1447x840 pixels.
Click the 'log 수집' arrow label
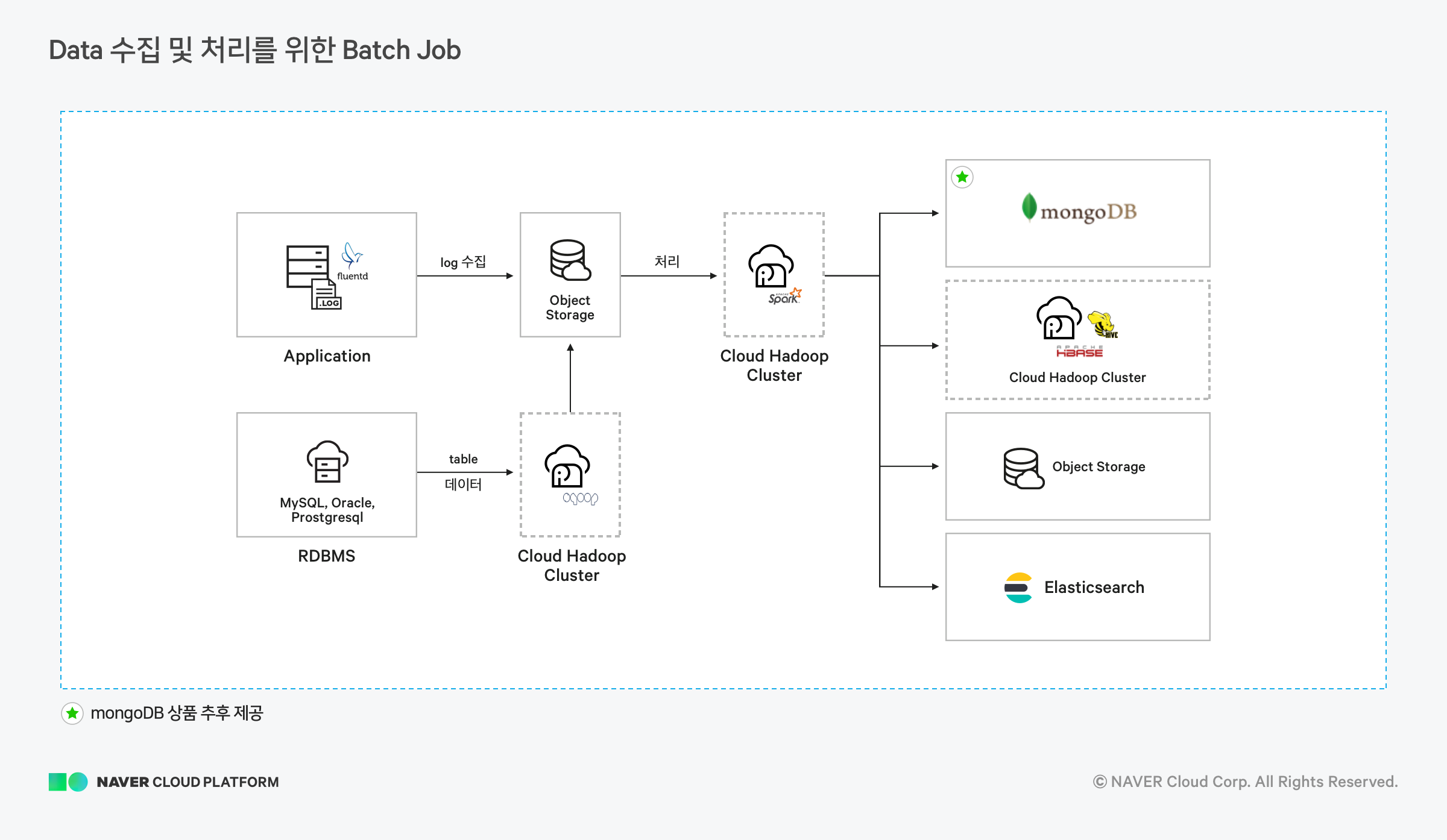pos(463,262)
